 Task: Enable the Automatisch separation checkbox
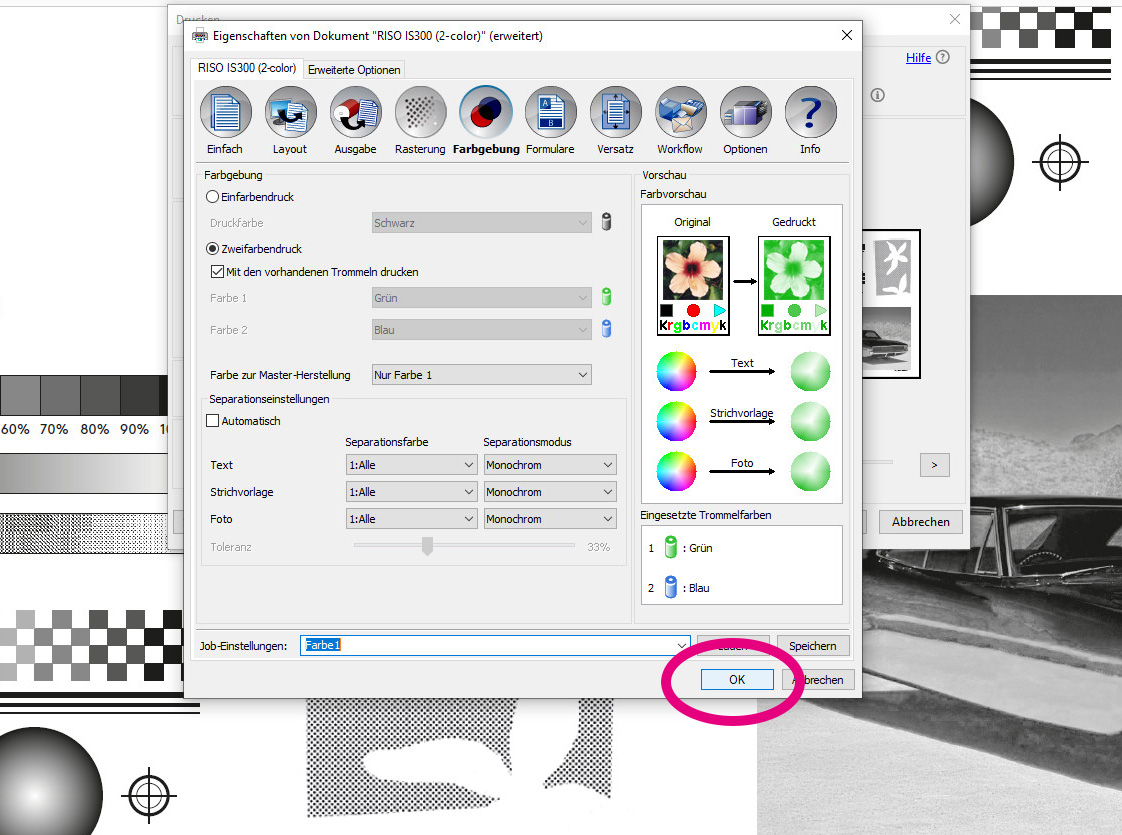[x=212, y=421]
